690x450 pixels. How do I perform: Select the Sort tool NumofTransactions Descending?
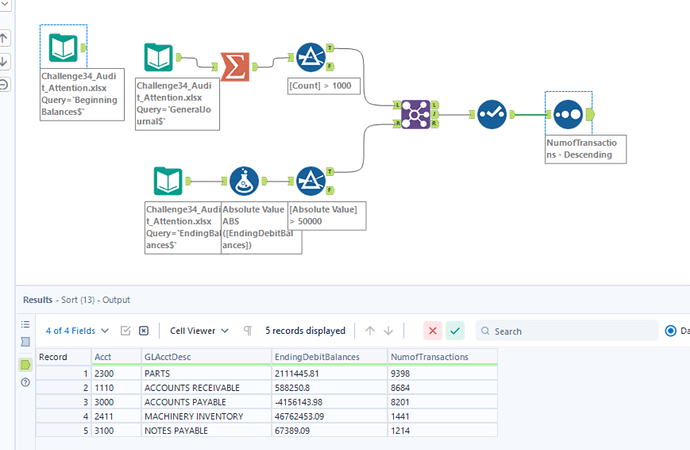coord(568,114)
